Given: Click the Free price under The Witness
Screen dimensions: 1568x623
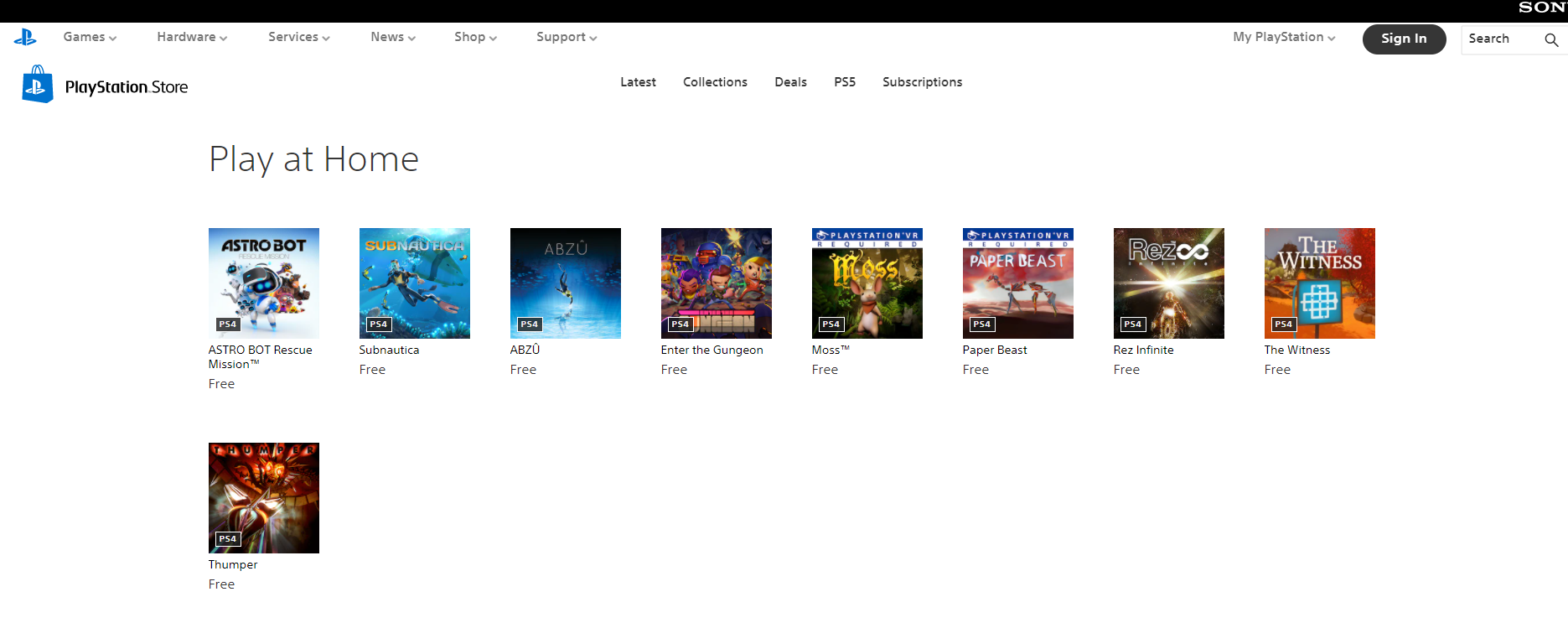Looking at the screenshot, I should pos(1278,370).
